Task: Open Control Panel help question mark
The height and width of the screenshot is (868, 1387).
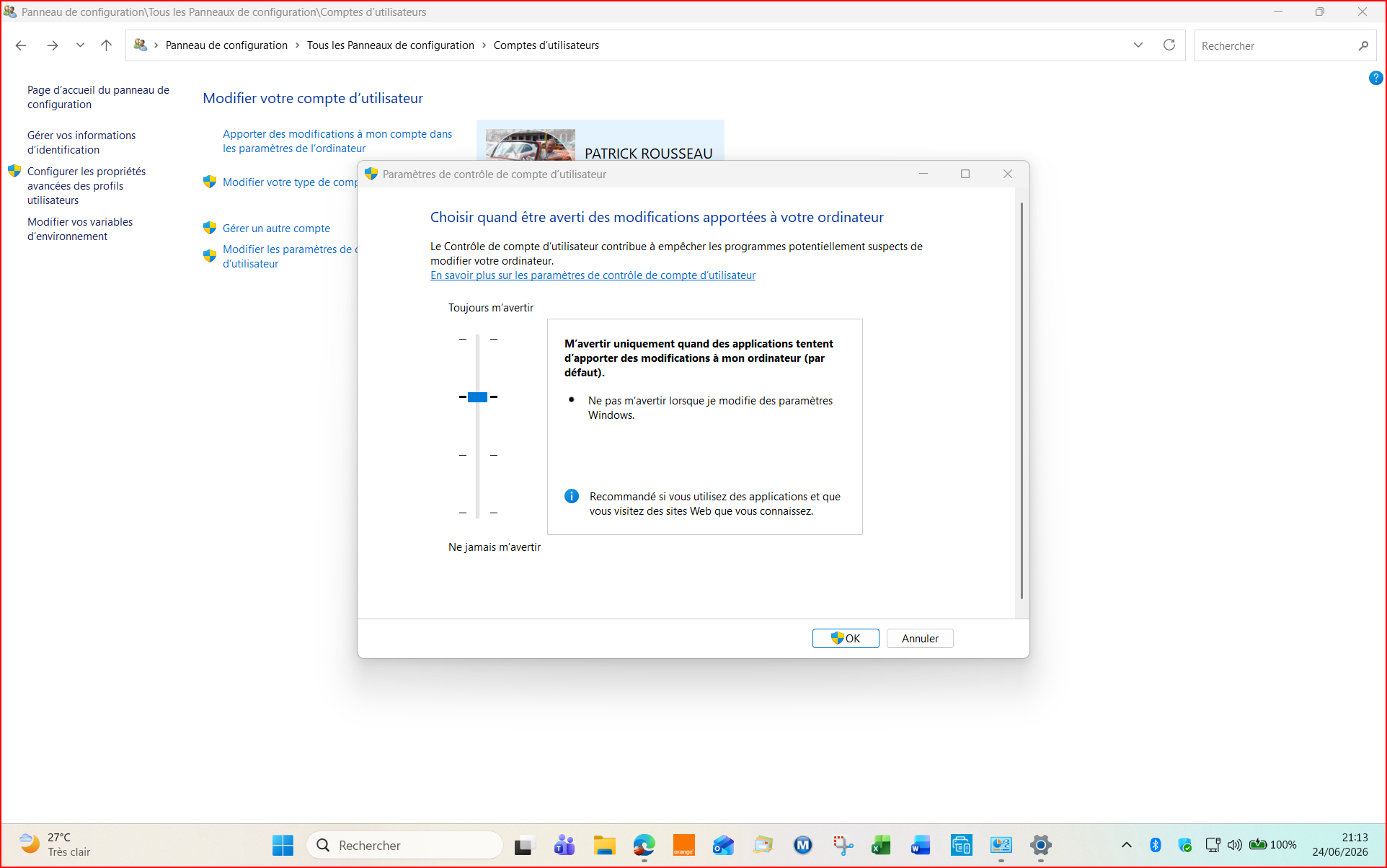Action: tap(1375, 78)
